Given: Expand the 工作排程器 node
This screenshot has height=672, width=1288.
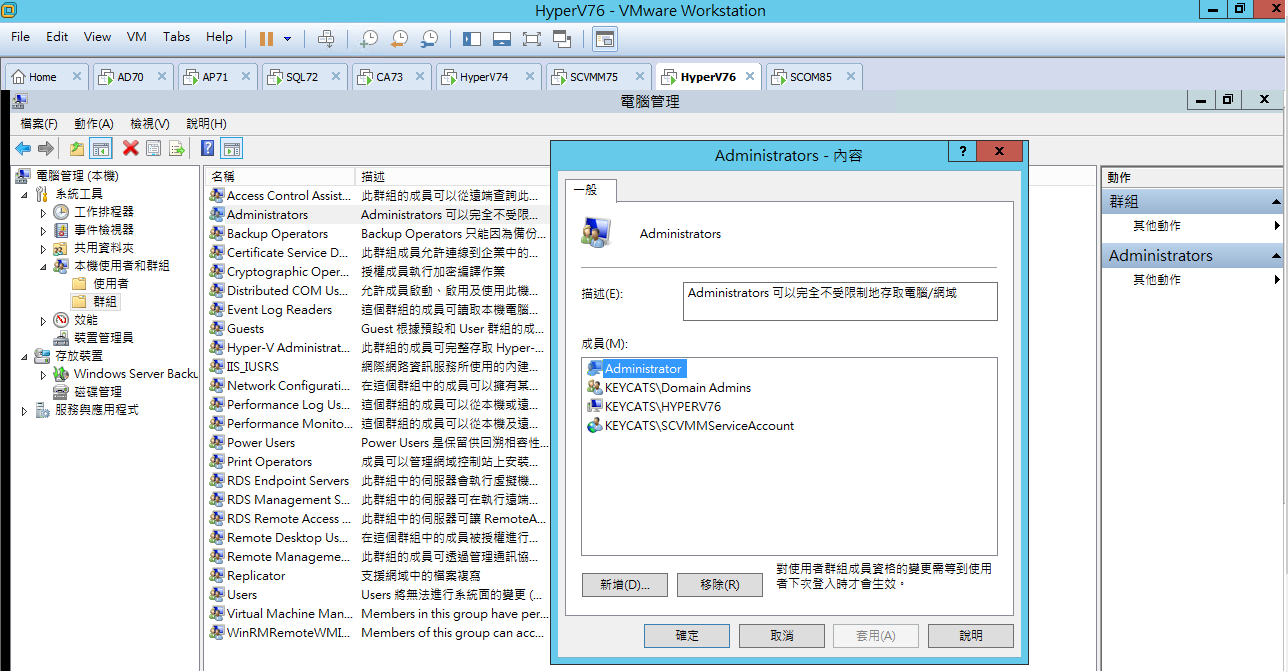Looking at the screenshot, I should 43,212.
